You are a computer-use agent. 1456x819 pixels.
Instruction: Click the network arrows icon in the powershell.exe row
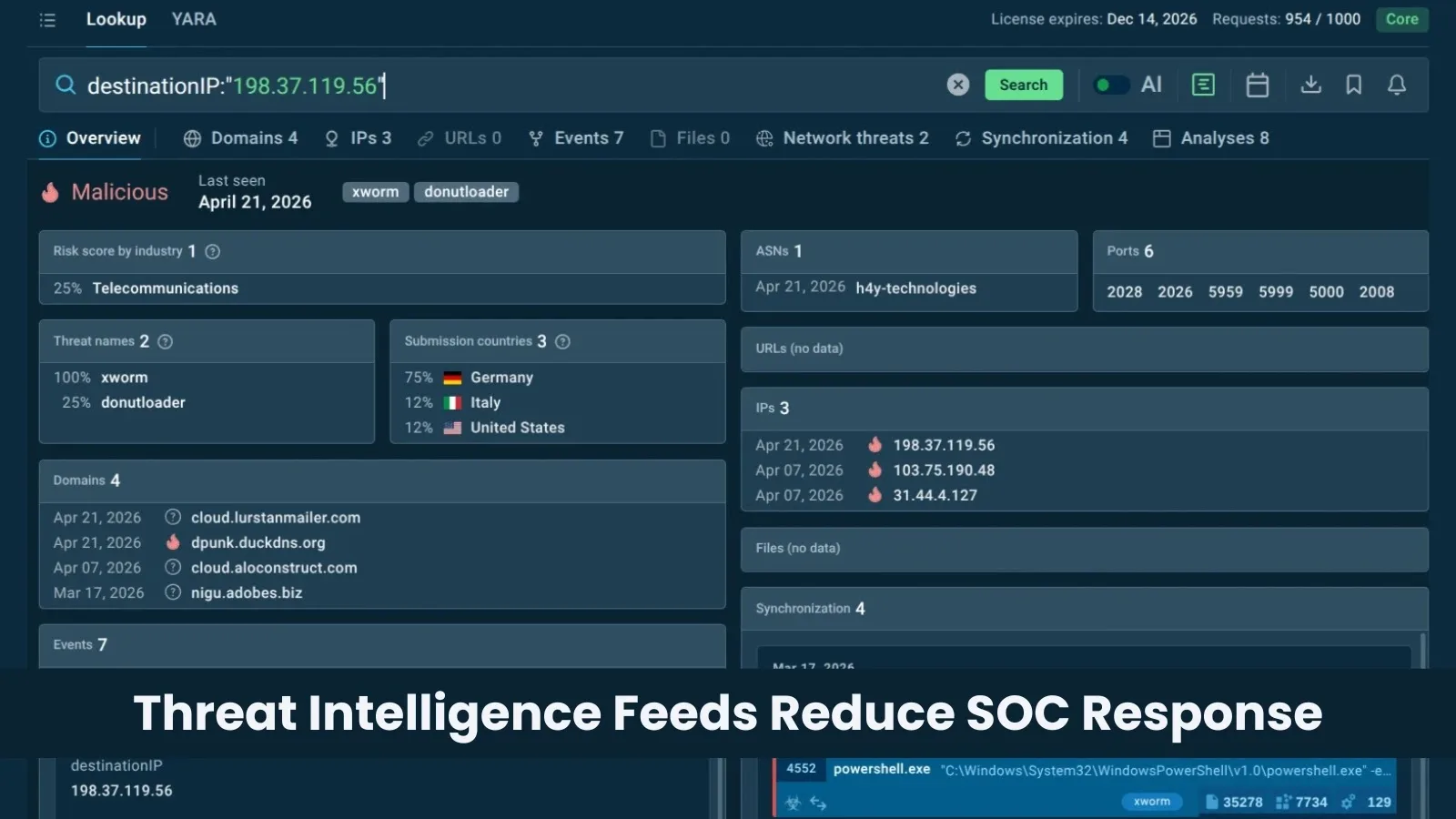[x=818, y=803]
